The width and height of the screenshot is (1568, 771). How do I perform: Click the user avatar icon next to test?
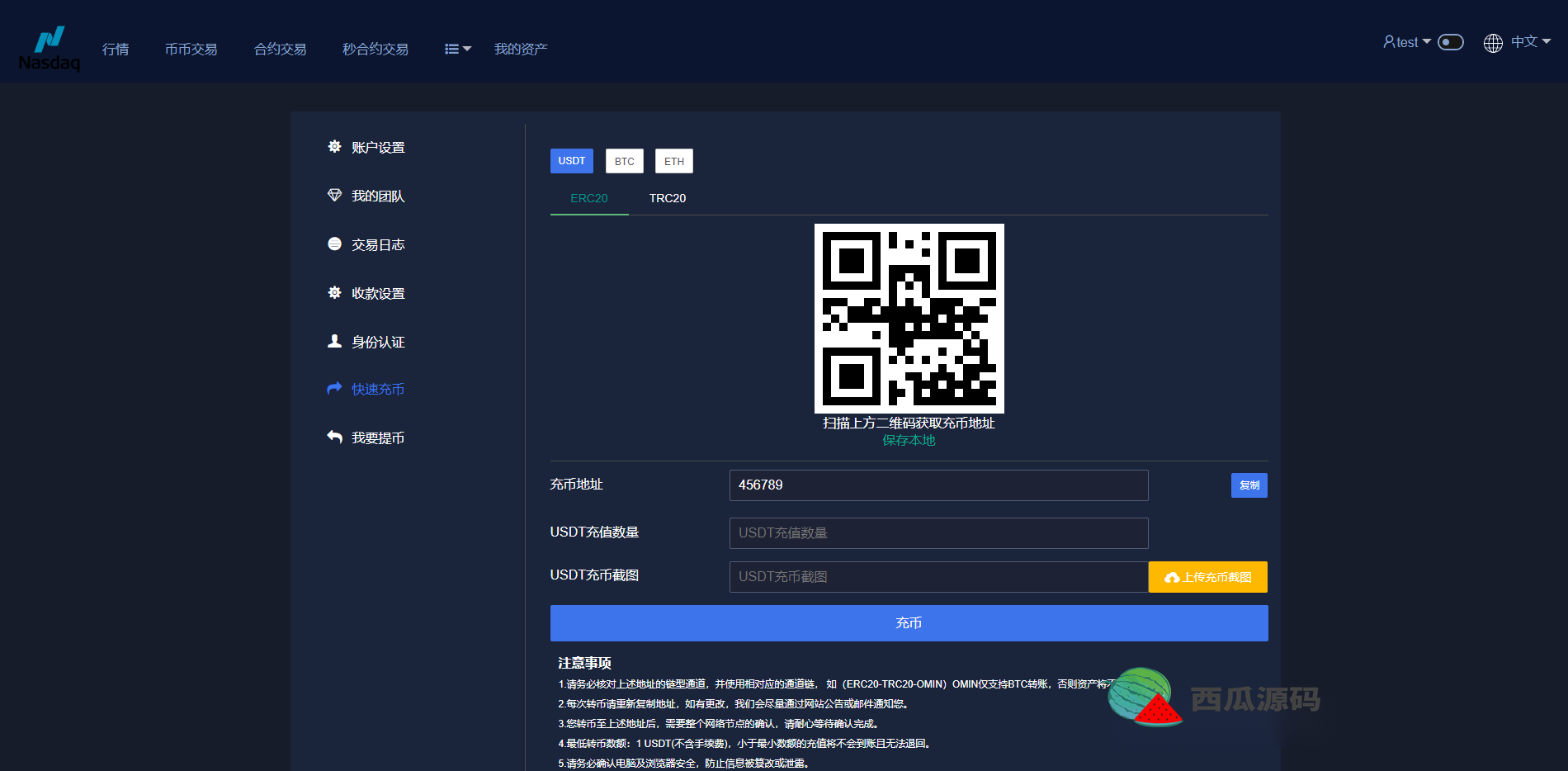click(x=1389, y=41)
